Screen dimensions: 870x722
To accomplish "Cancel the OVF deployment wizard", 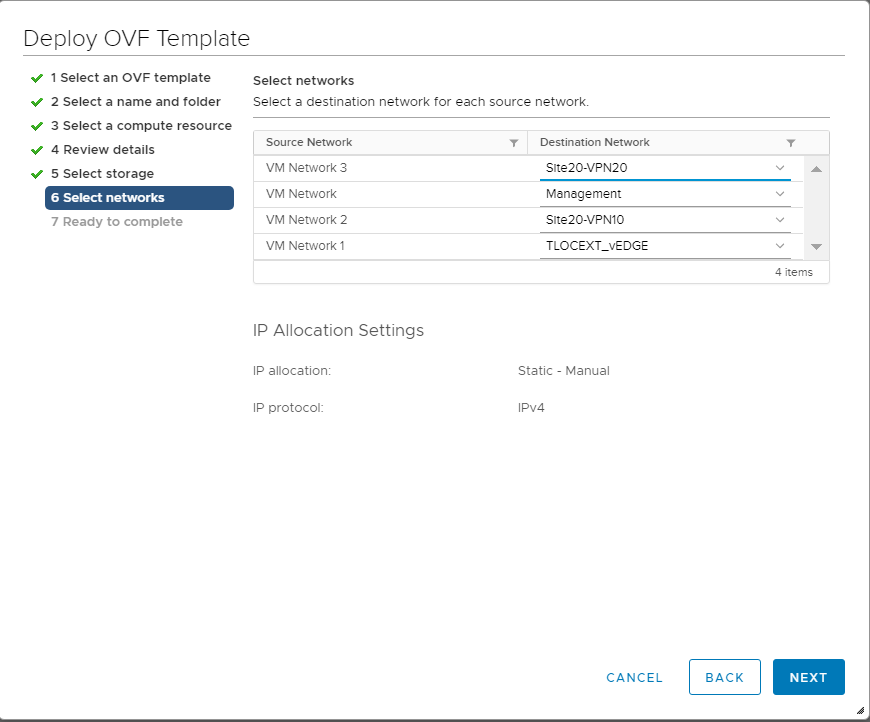I will 634,678.
